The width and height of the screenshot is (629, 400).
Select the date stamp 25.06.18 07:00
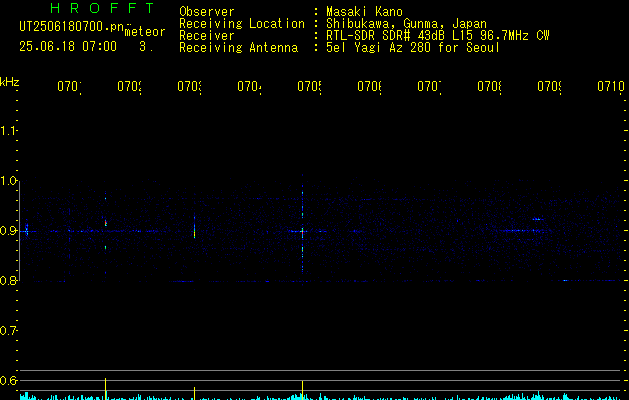(68, 47)
